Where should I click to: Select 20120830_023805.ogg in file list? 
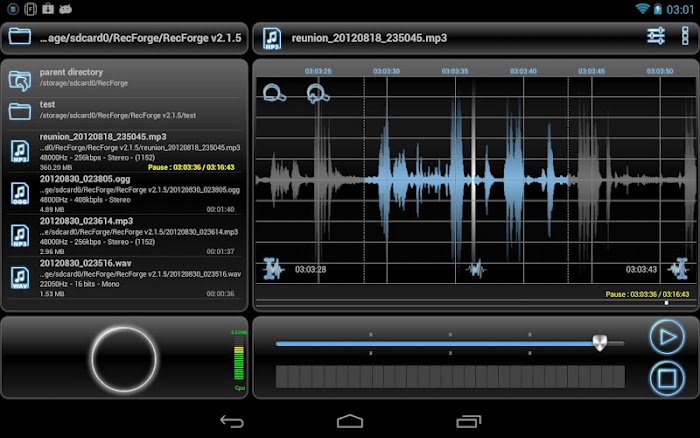click(125, 194)
